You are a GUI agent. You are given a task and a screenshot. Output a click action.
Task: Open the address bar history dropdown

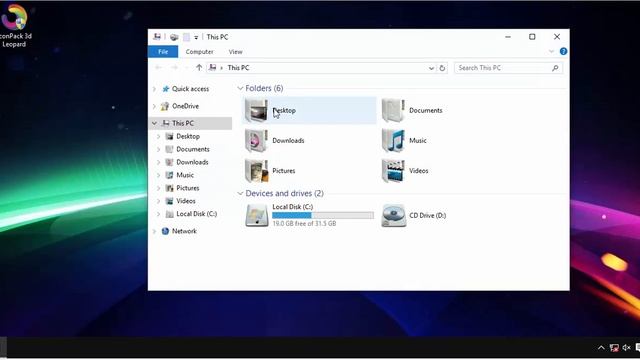(x=431, y=68)
